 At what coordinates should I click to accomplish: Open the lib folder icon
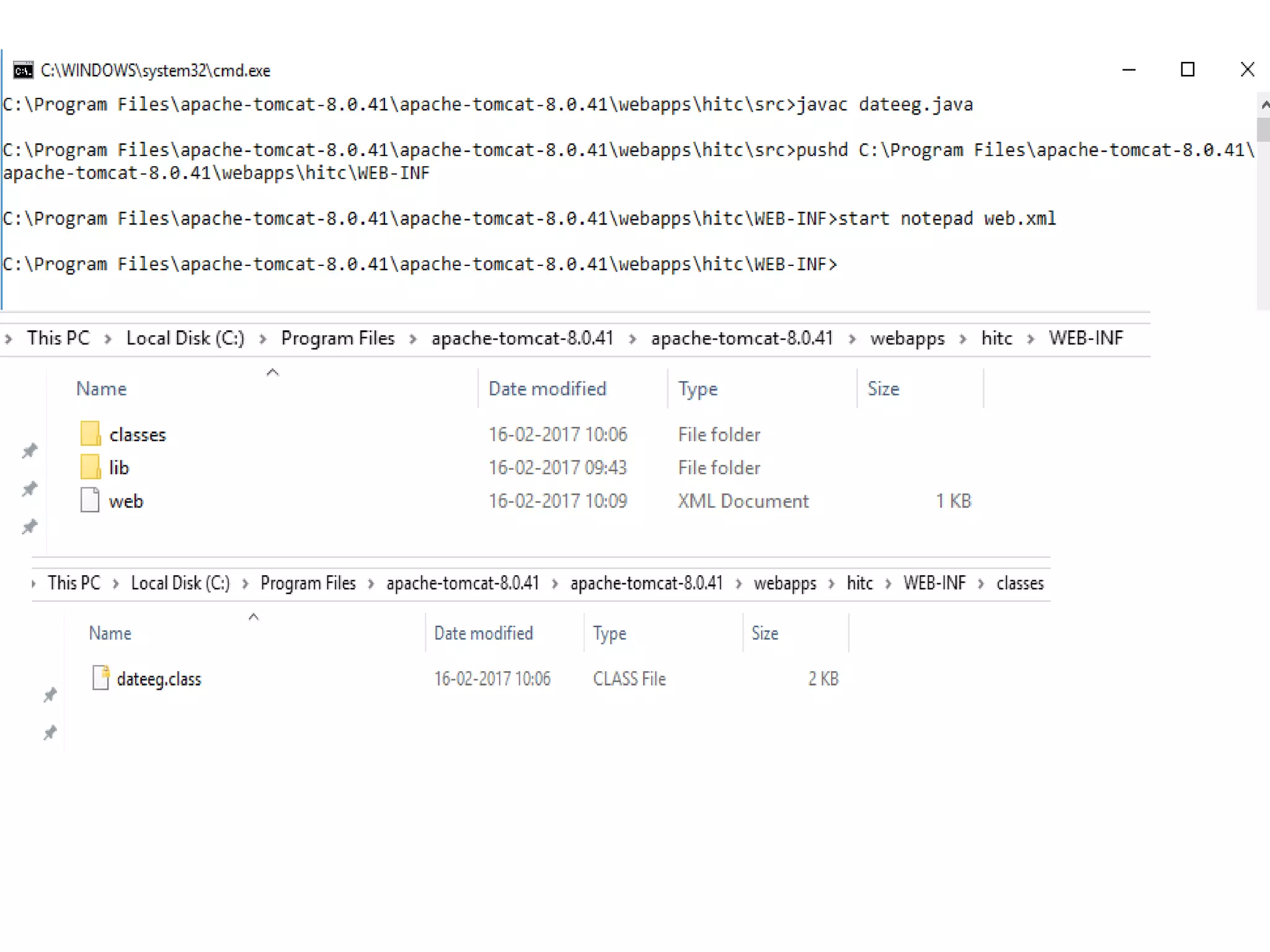[x=91, y=467]
